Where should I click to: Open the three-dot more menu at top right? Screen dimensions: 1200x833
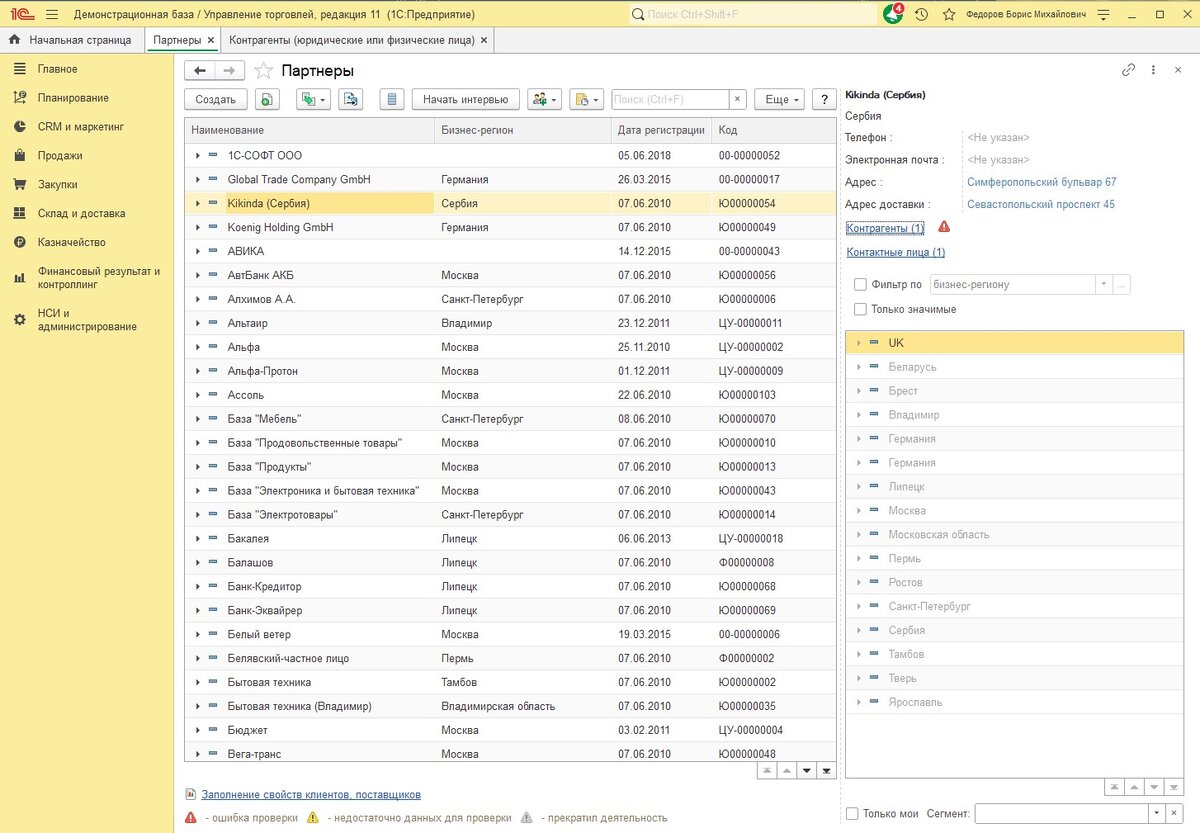click(1153, 70)
